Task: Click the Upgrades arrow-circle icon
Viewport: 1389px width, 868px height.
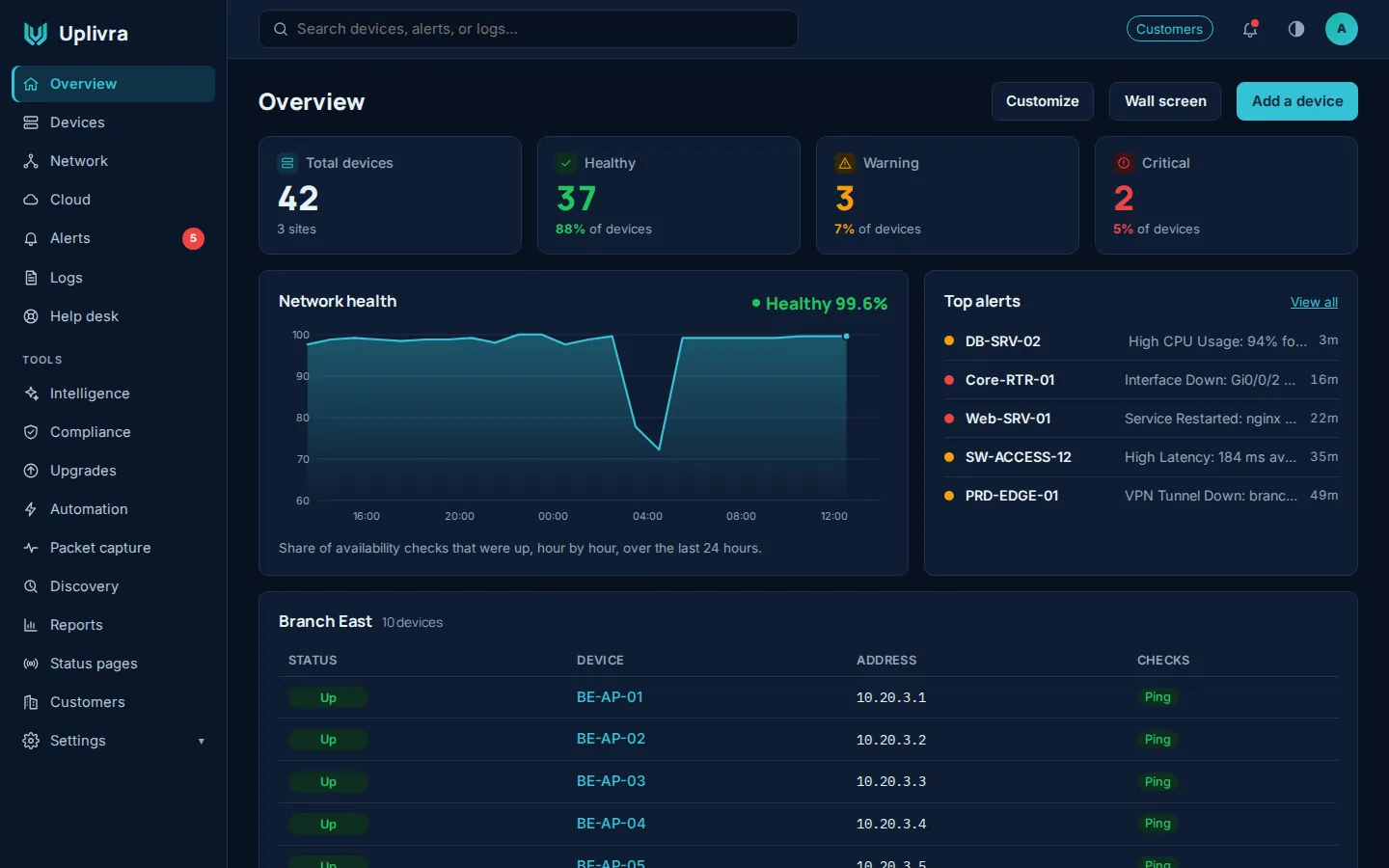Action: pyautogui.click(x=31, y=471)
